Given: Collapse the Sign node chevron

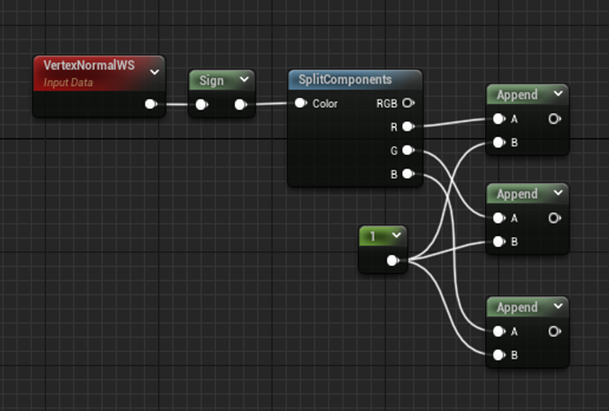Looking at the screenshot, I should pos(244,79).
